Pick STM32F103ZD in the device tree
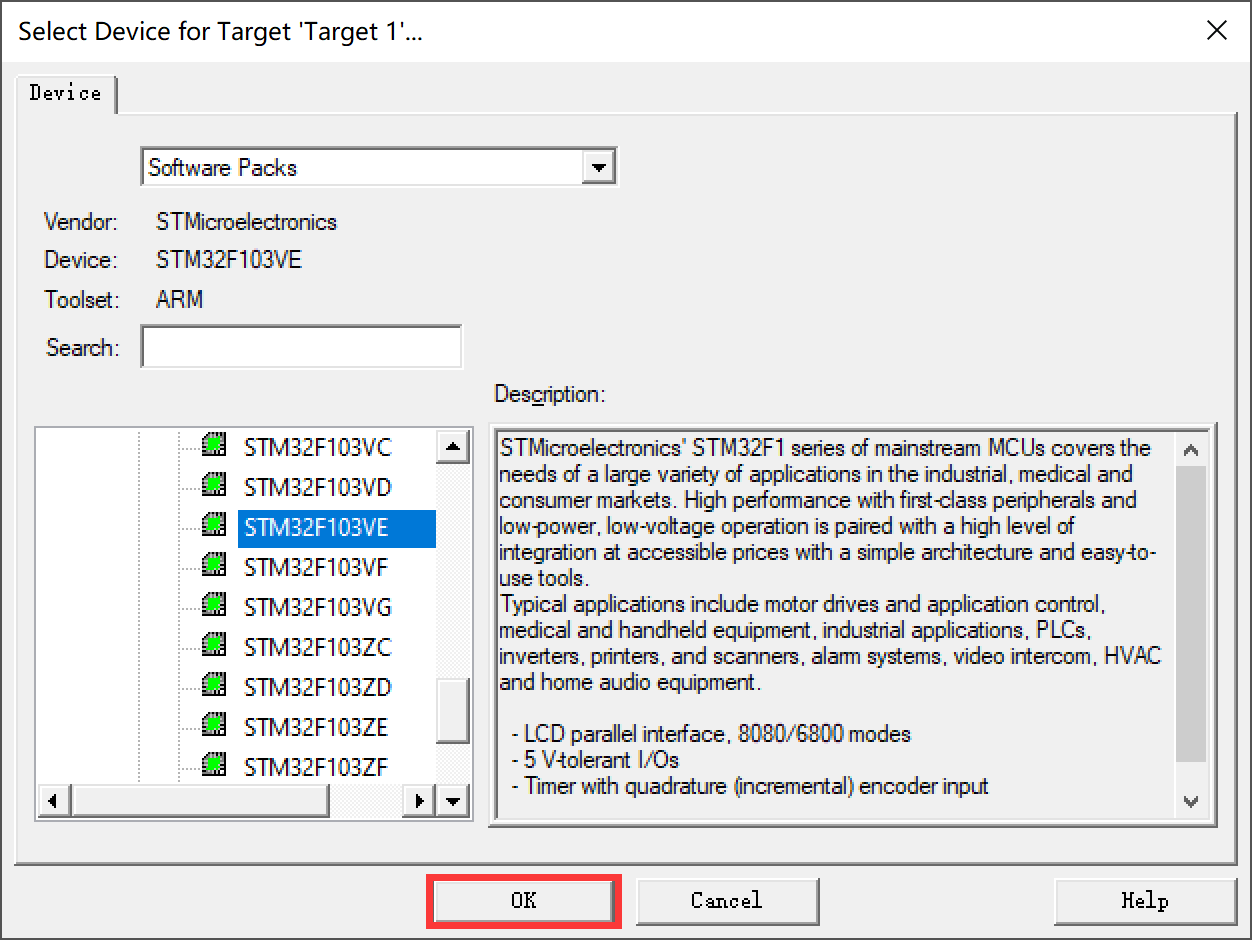This screenshot has height=940, width=1252. tap(317, 688)
